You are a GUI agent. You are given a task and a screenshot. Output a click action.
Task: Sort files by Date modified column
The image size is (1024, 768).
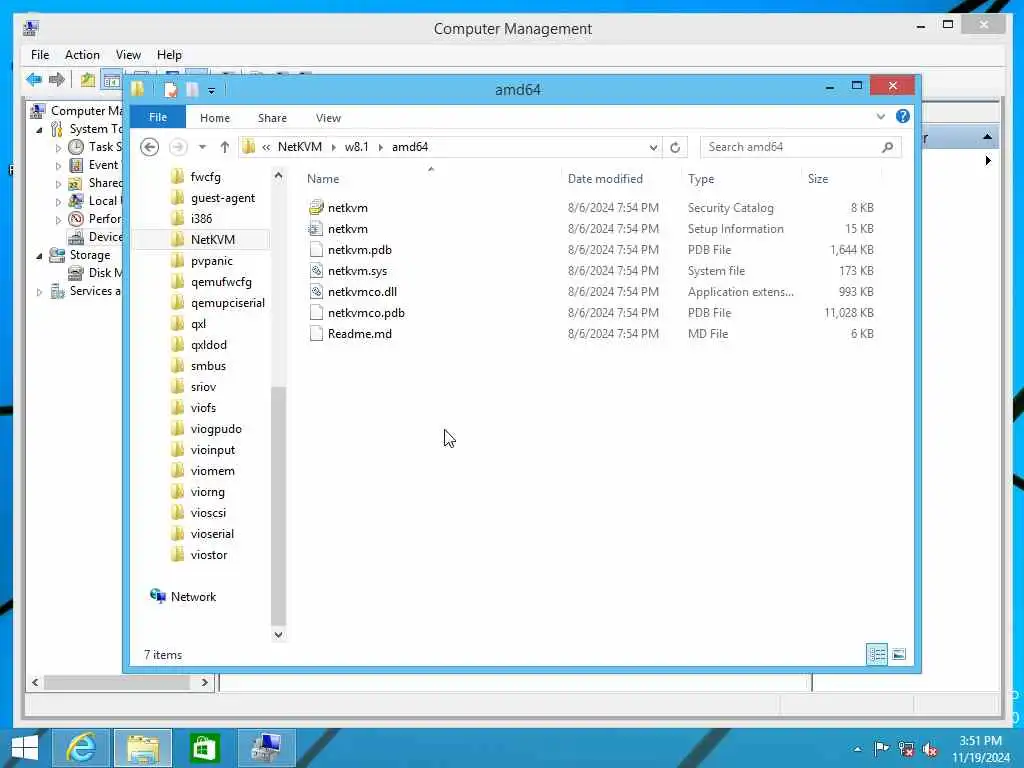pos(605,179)
